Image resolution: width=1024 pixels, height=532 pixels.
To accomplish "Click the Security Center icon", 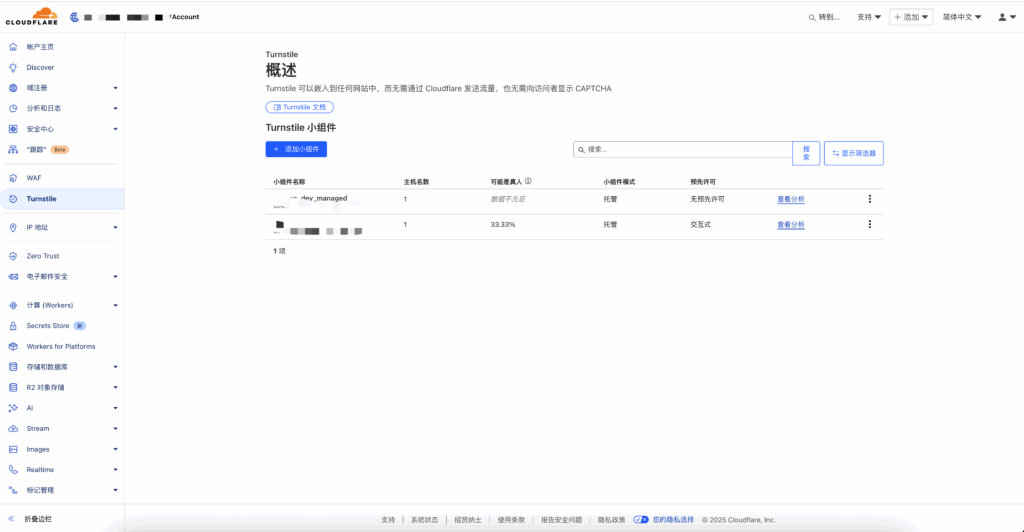I will (13, 129).
